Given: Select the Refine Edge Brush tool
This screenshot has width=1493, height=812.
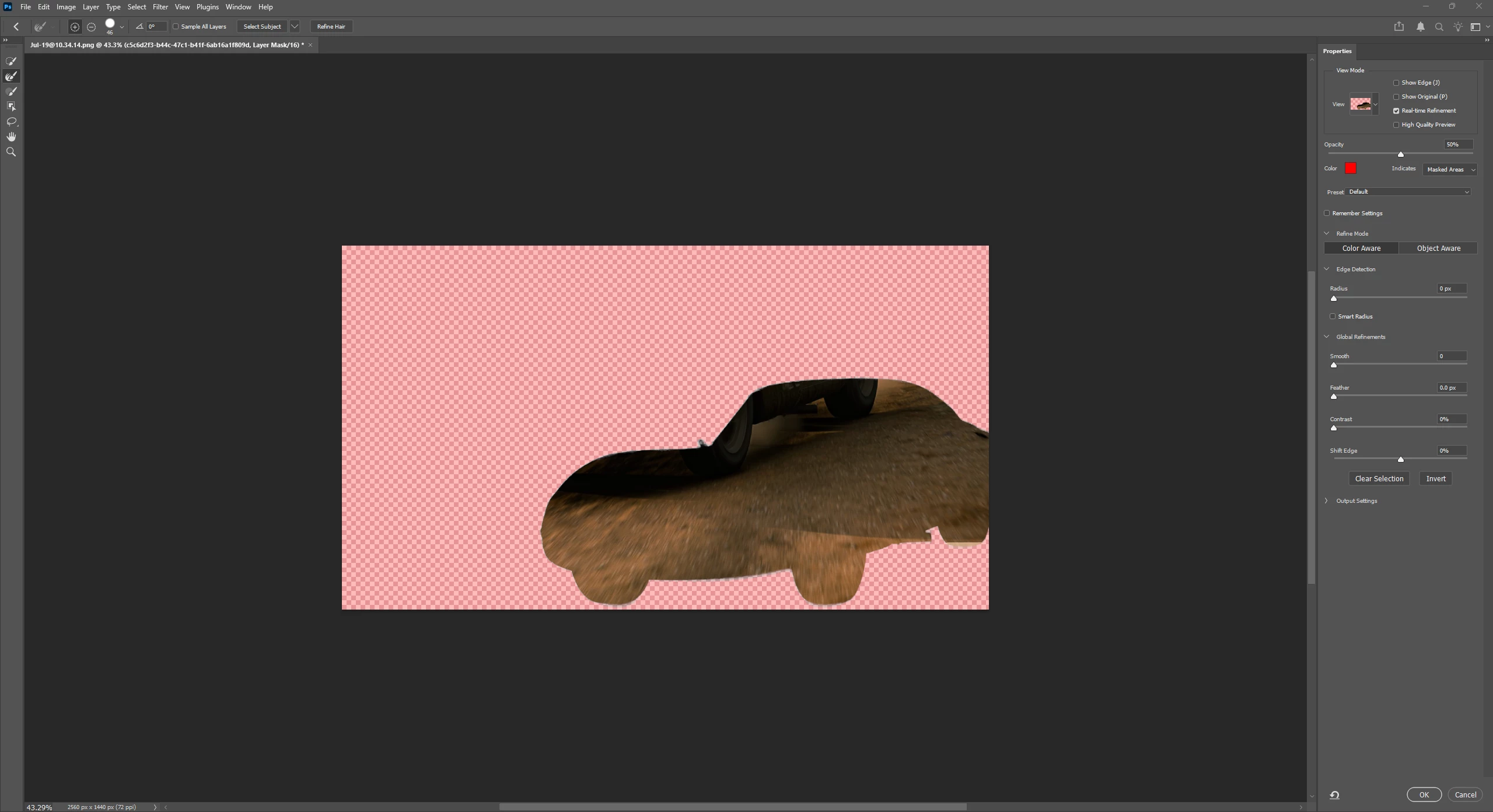Looking at the screenshot, I should click(x=11, y=76).
